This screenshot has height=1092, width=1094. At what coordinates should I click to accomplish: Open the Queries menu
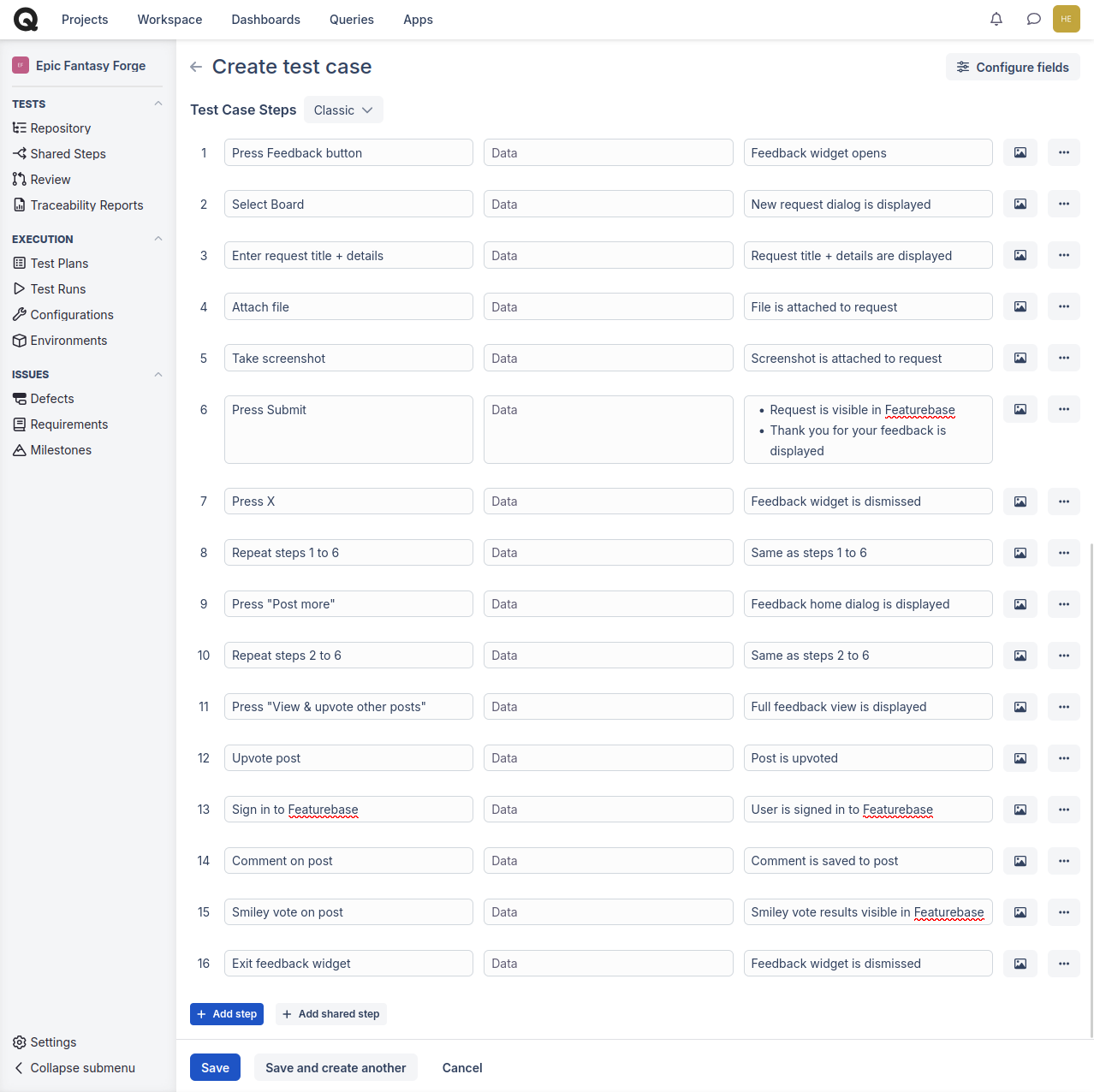point(352,20)
